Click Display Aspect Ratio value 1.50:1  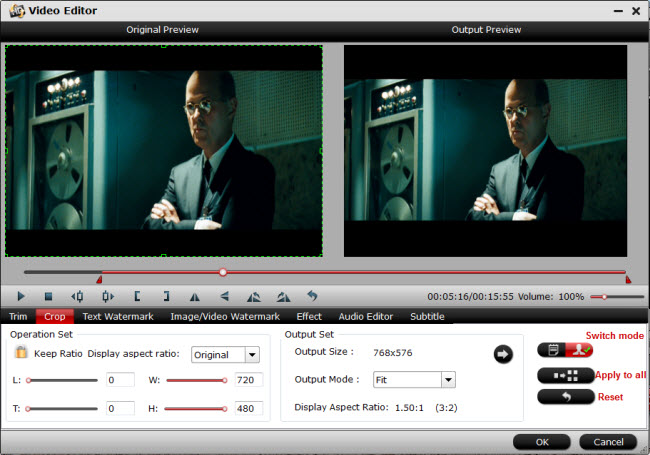[409, 408]
